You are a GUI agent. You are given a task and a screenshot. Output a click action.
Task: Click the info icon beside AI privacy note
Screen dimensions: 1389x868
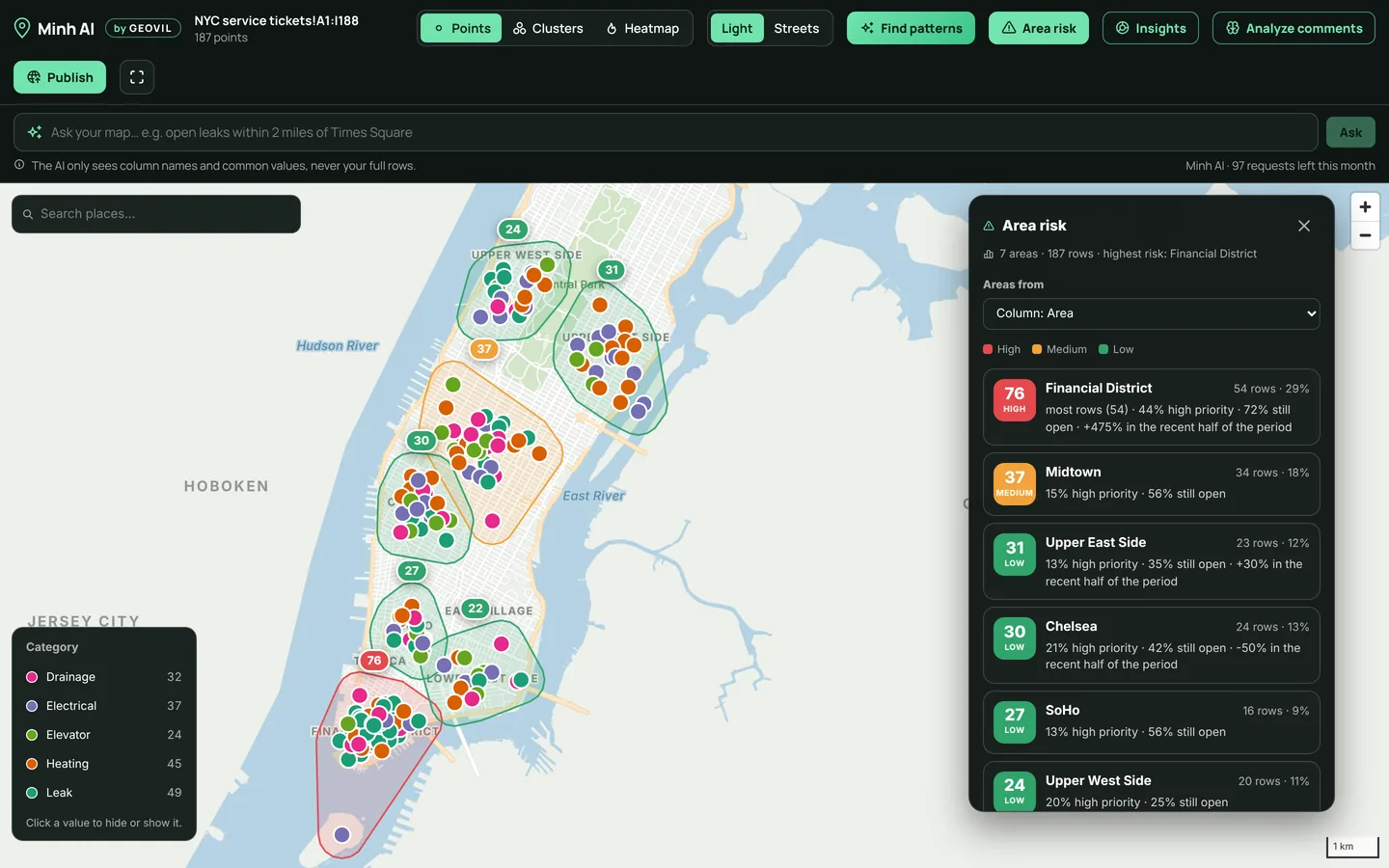(19, 165)
